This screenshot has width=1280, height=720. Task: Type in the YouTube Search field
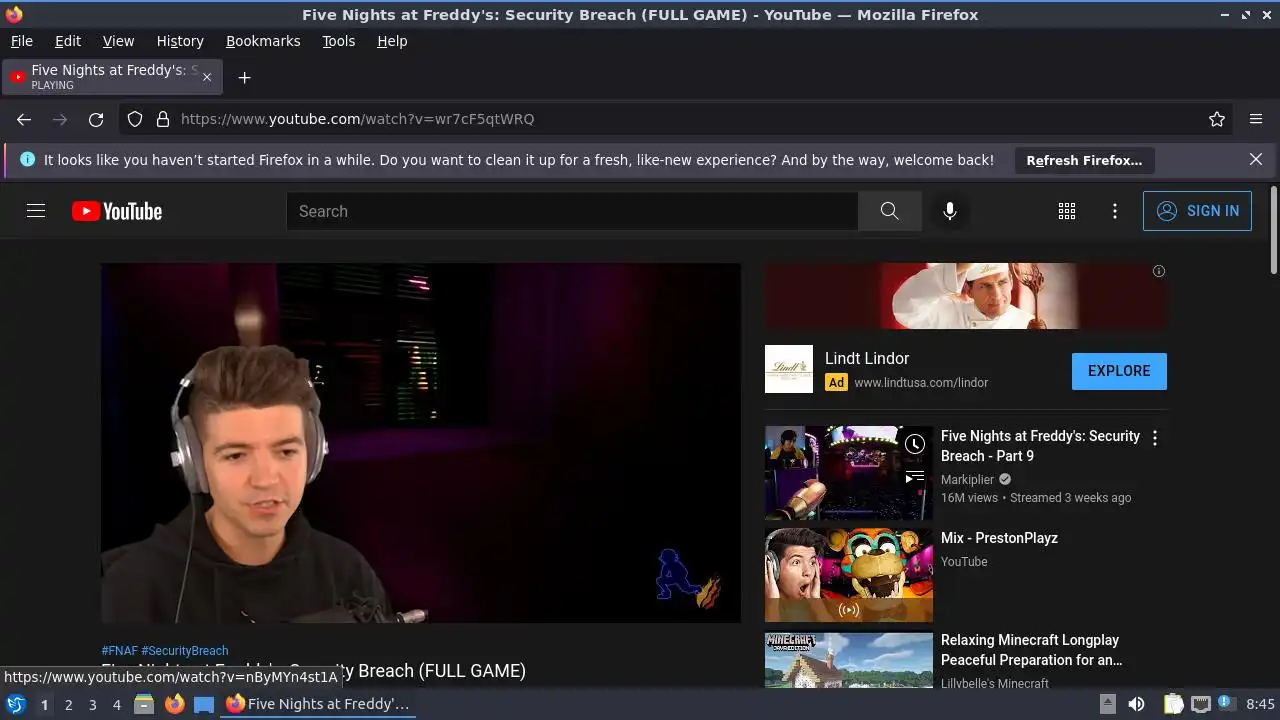572,211
